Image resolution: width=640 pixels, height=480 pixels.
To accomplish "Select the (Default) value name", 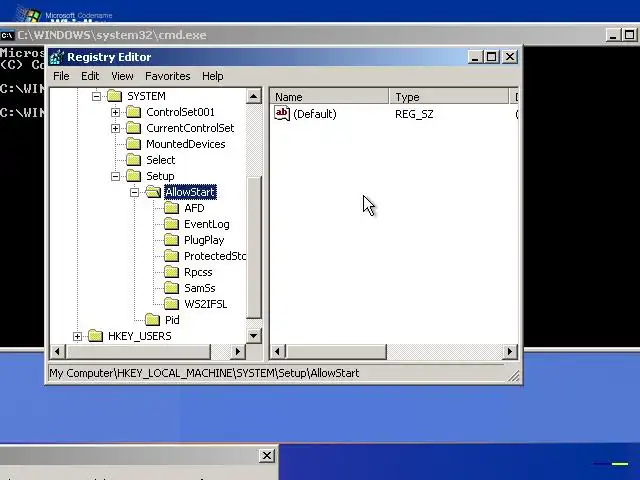I will [x=315, y=114].
